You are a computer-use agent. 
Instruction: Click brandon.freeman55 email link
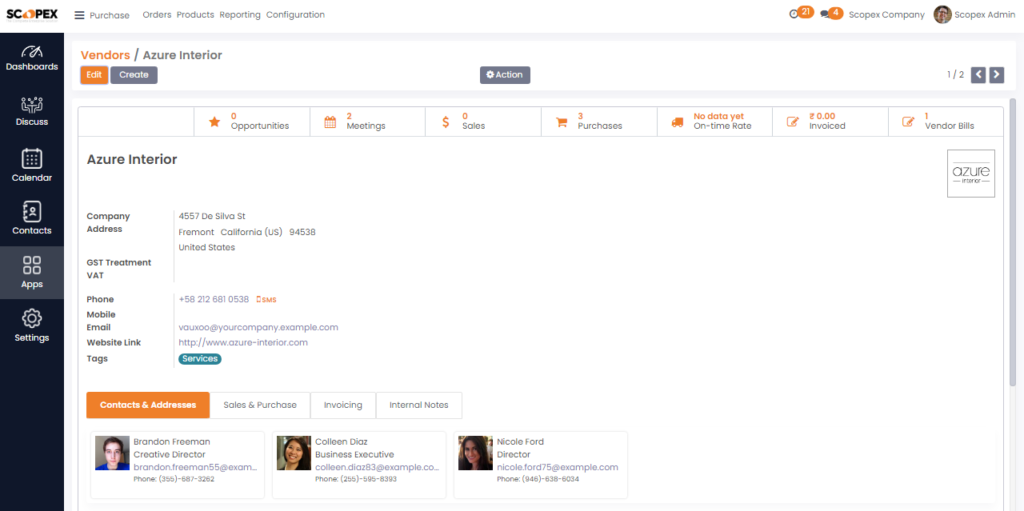196,467
